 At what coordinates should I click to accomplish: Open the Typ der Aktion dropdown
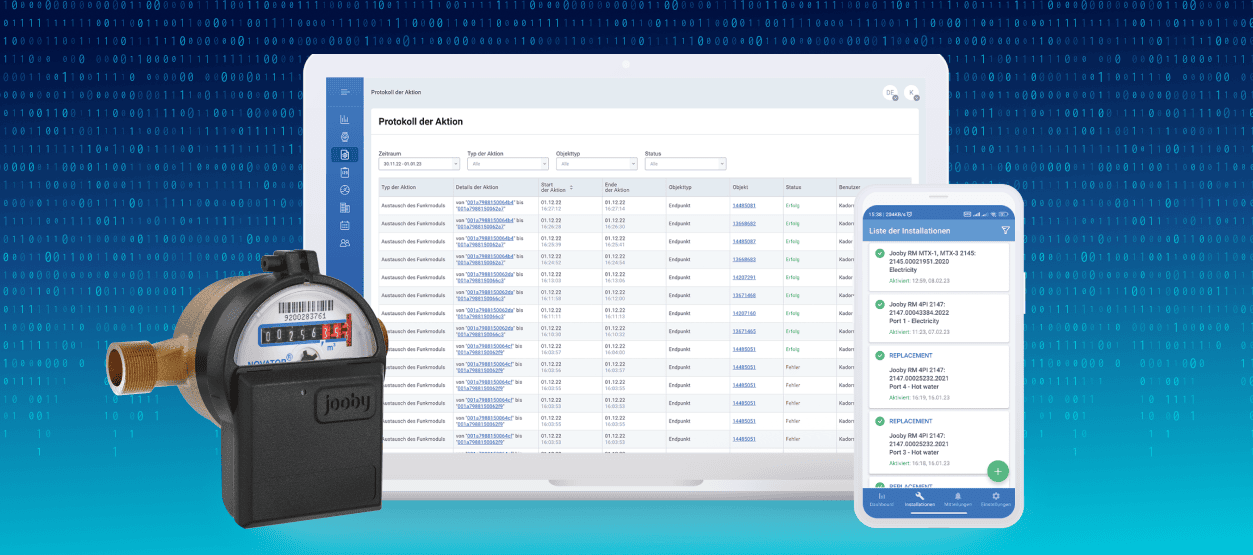point(507,164)
